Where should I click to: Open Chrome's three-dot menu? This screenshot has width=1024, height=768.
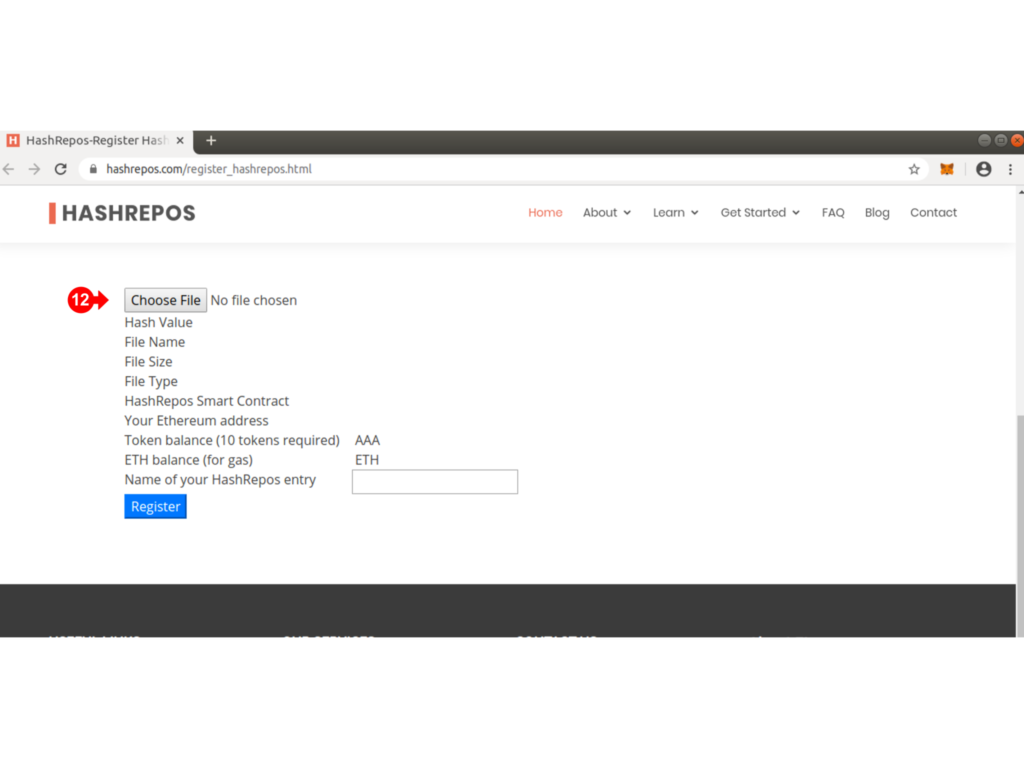point(1010,169)
